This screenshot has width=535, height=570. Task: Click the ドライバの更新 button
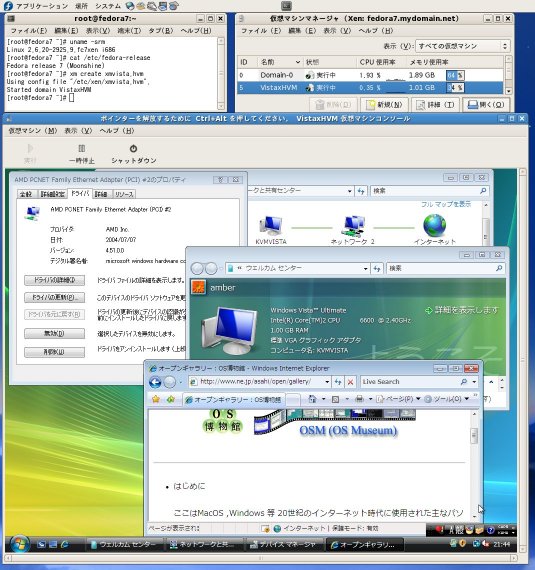[55, 297]
